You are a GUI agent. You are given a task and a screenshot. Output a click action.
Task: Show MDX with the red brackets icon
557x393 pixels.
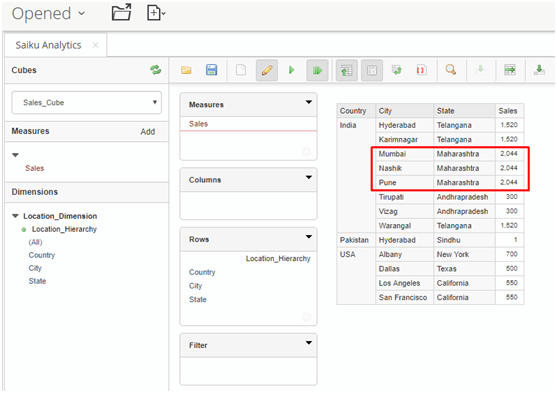pos(421,70)
